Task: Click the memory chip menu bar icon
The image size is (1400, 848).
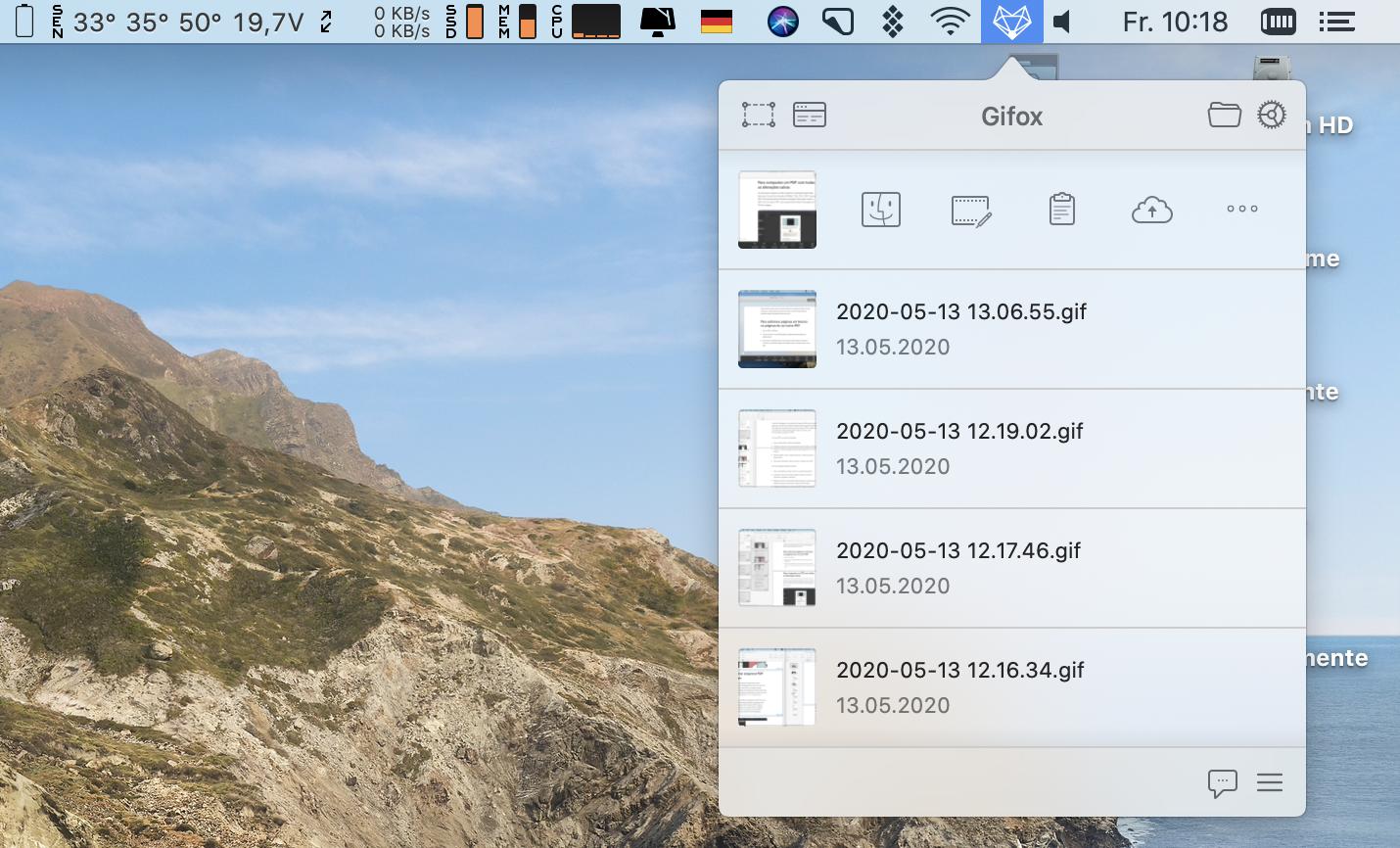Action: click(1278, 22)
